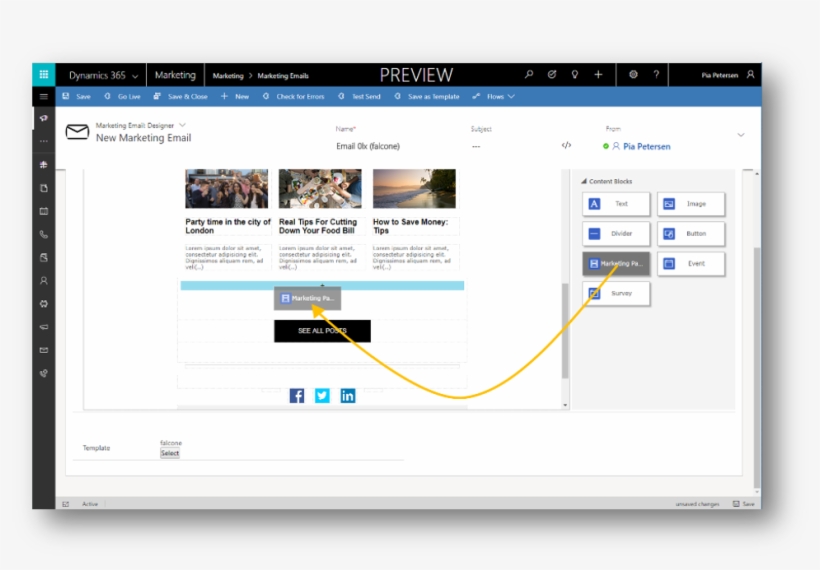The image size is (820, 570).
Task: Click the beach sunset photo thumbnail
Action: 414,188
